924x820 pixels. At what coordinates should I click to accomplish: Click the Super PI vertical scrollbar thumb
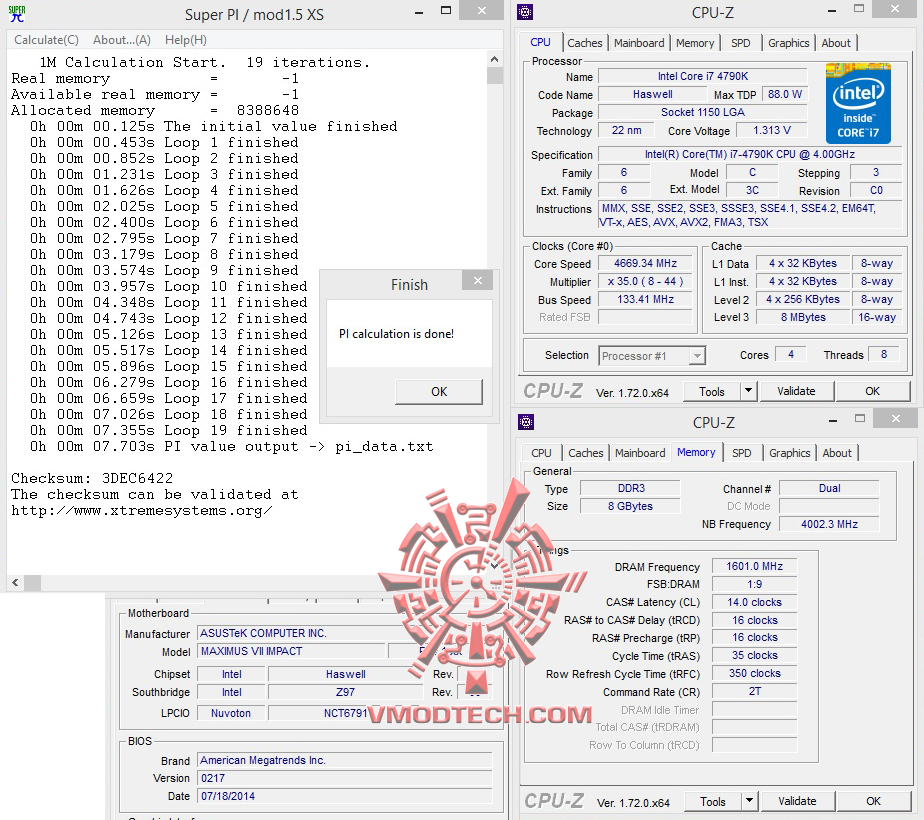click(494, 76)
